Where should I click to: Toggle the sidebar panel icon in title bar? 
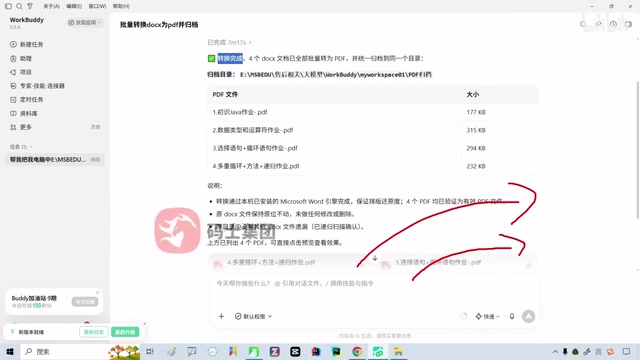pos(8,6)
